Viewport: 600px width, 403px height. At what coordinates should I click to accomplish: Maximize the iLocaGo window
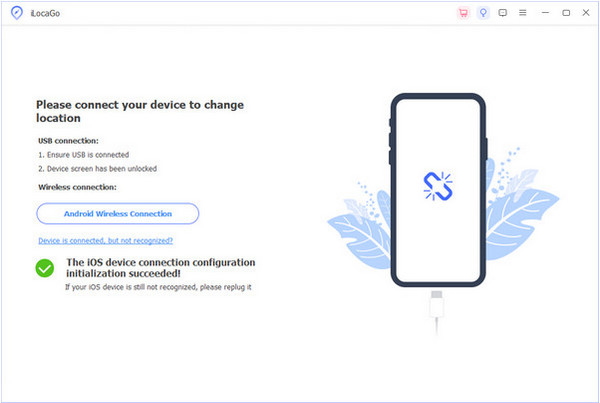click(x=566, y=13)
